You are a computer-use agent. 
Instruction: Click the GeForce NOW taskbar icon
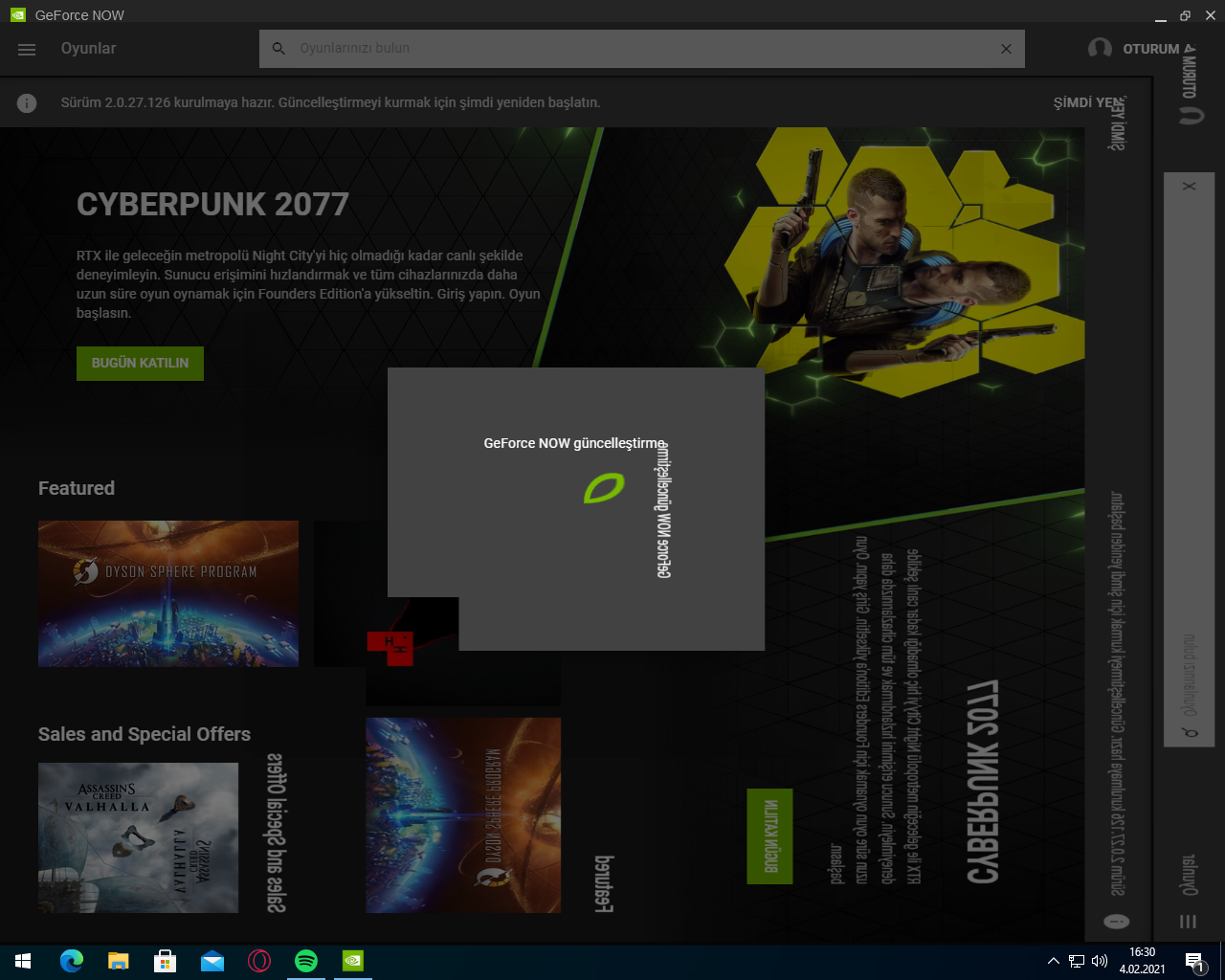[x=352, y=961]
